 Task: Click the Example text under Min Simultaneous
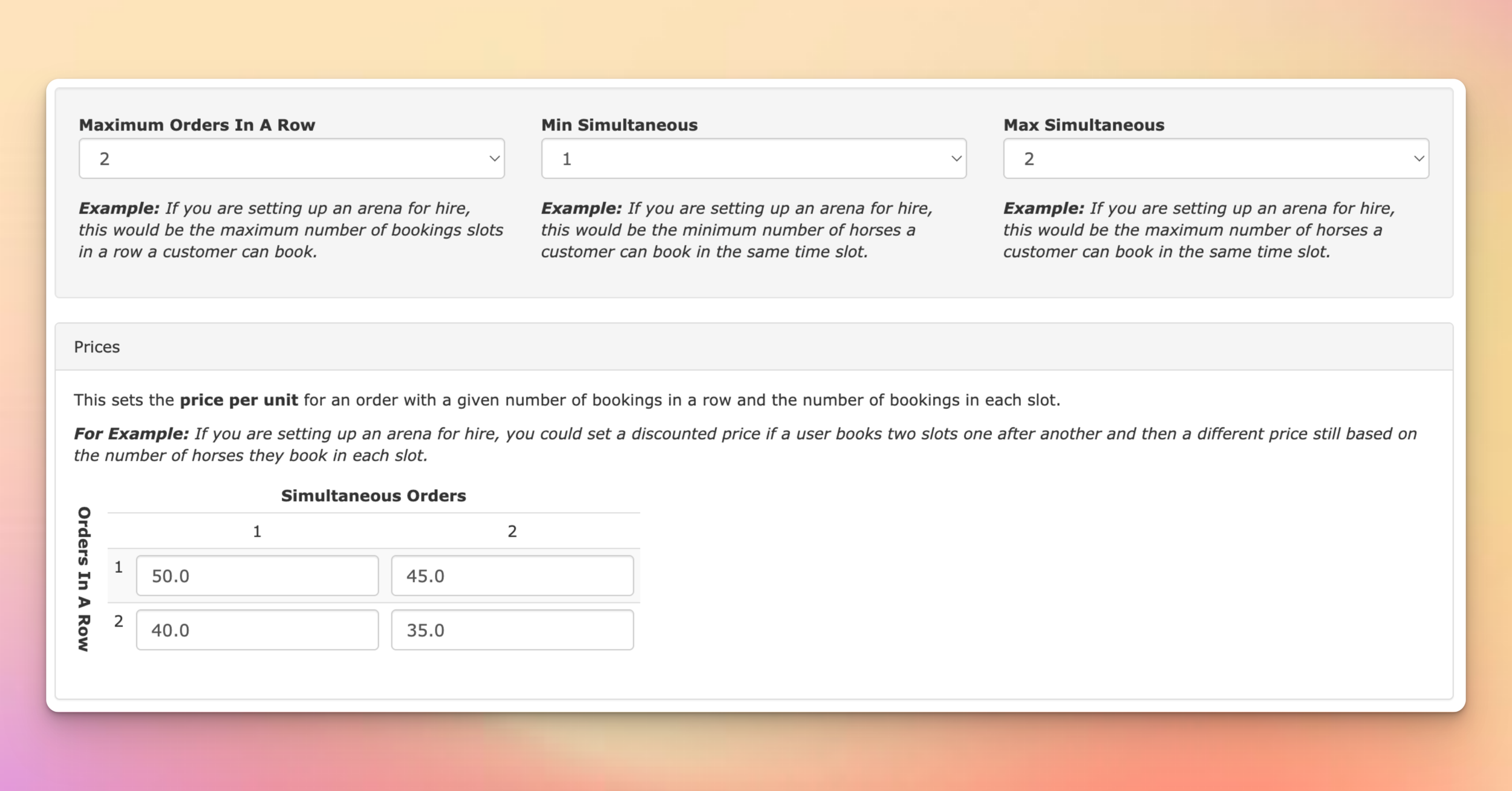pyautogui.click(x=737, y=230)
